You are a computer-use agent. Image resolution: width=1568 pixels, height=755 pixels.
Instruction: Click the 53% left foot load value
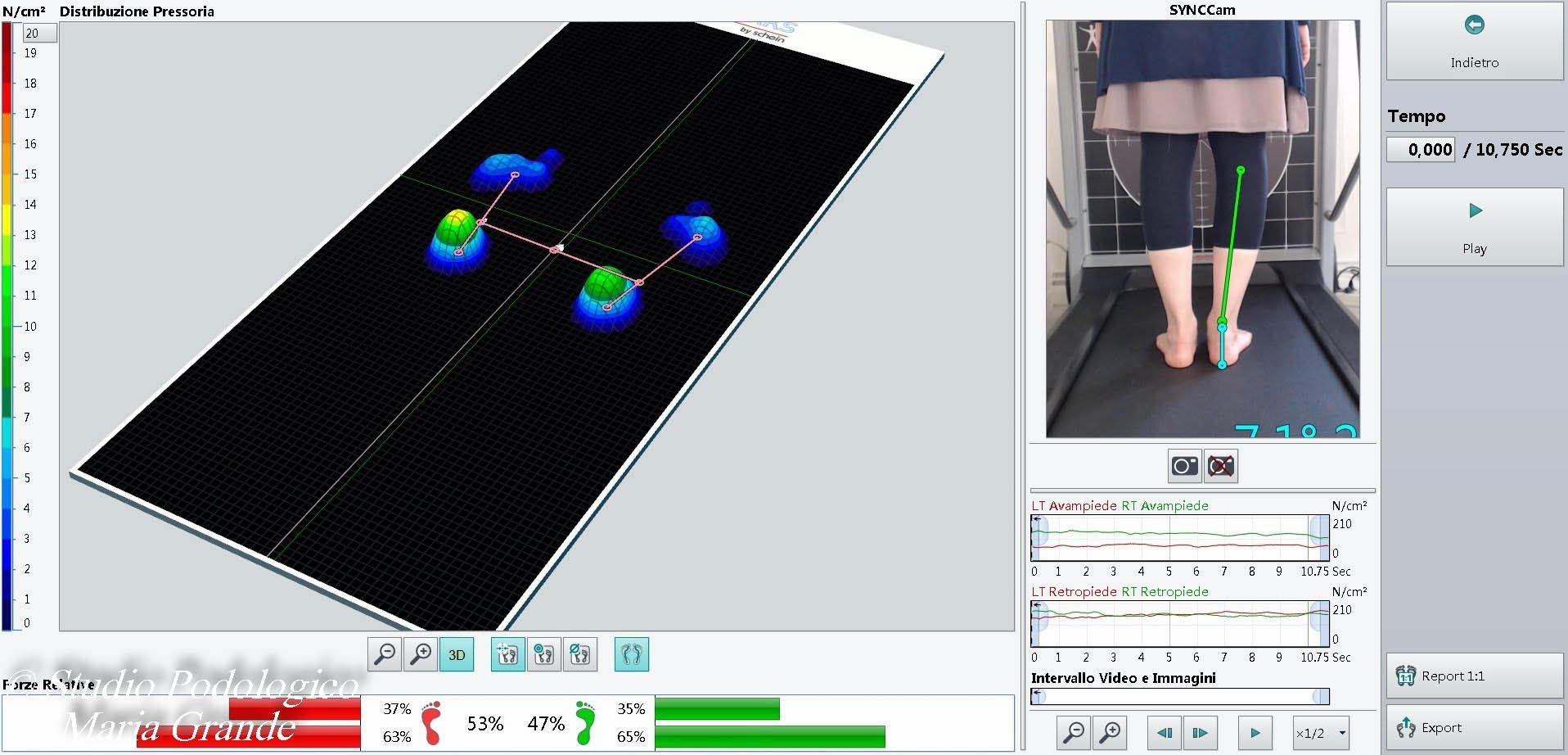click(485, 724)
